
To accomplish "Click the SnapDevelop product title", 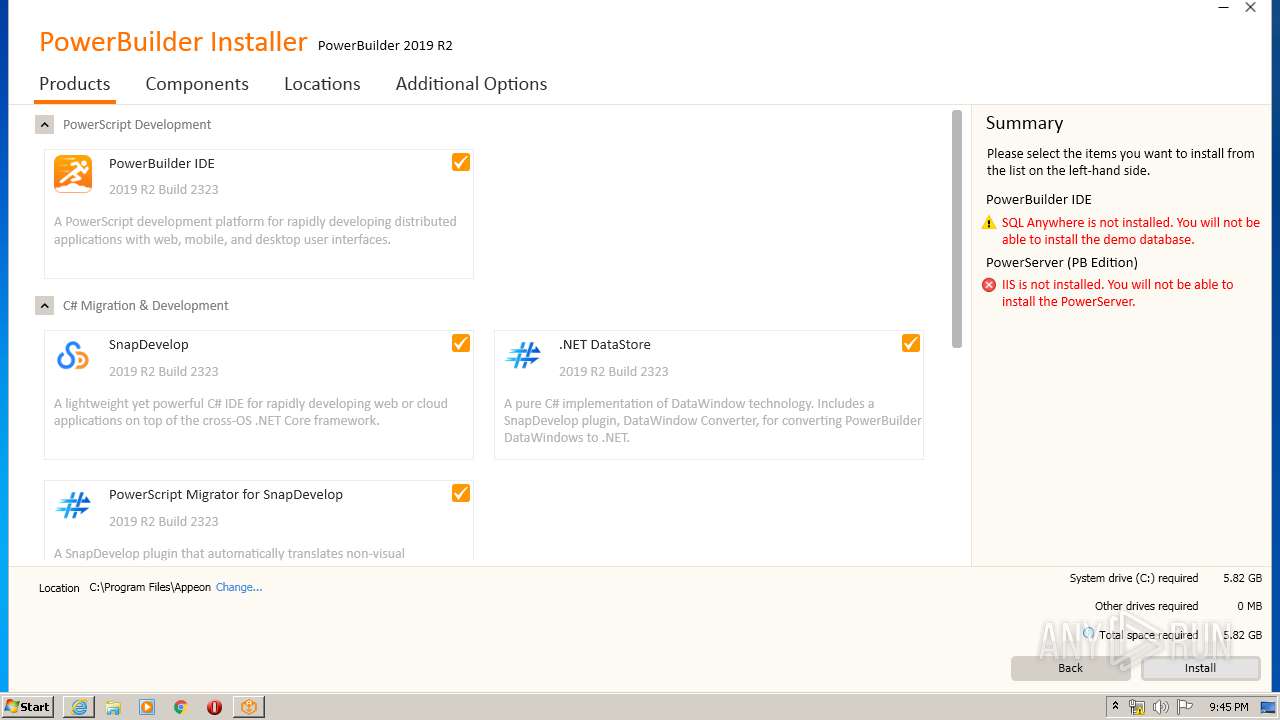I will coord(149,344).
